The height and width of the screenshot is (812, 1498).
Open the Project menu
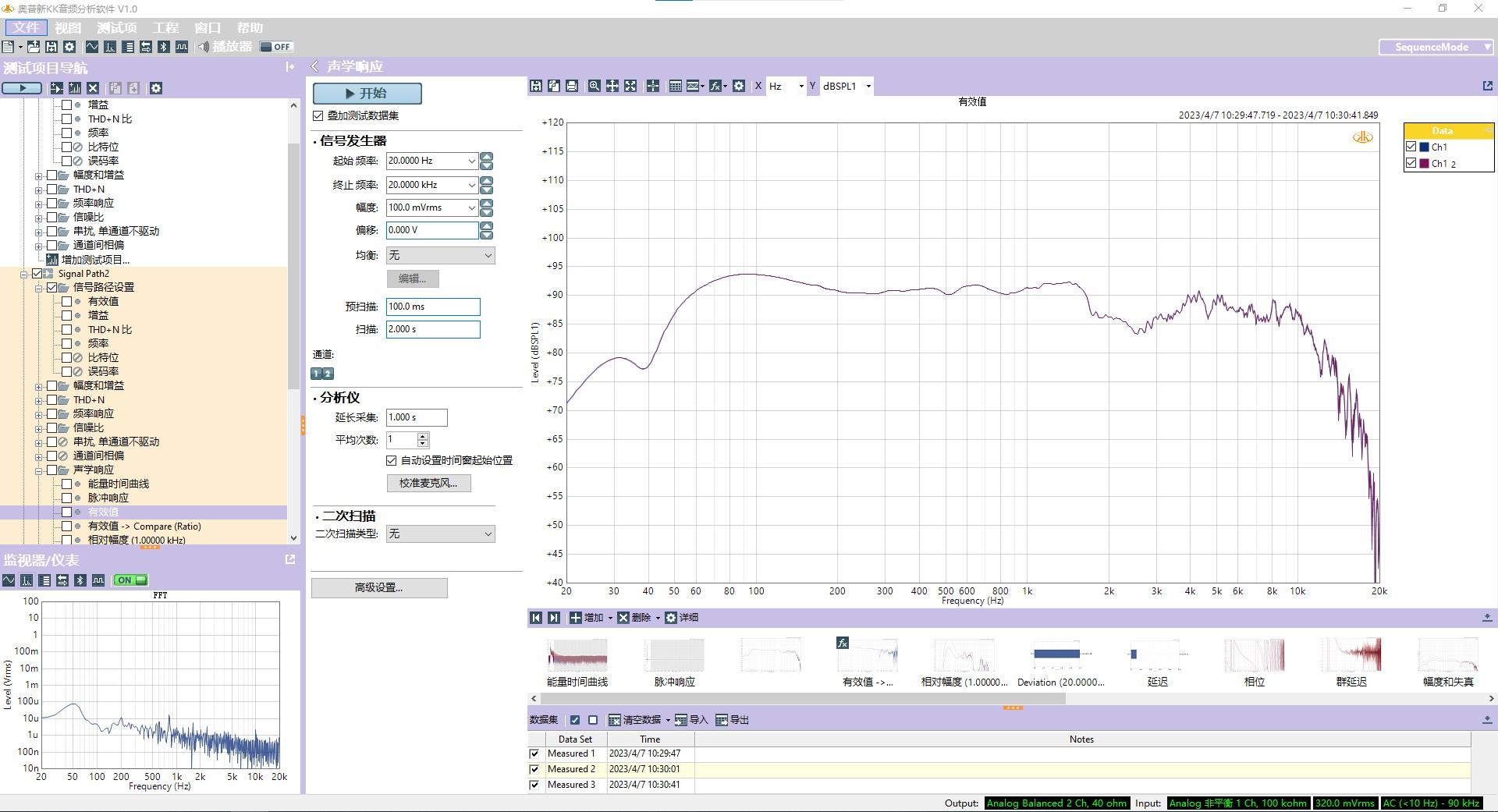point(165,27)
